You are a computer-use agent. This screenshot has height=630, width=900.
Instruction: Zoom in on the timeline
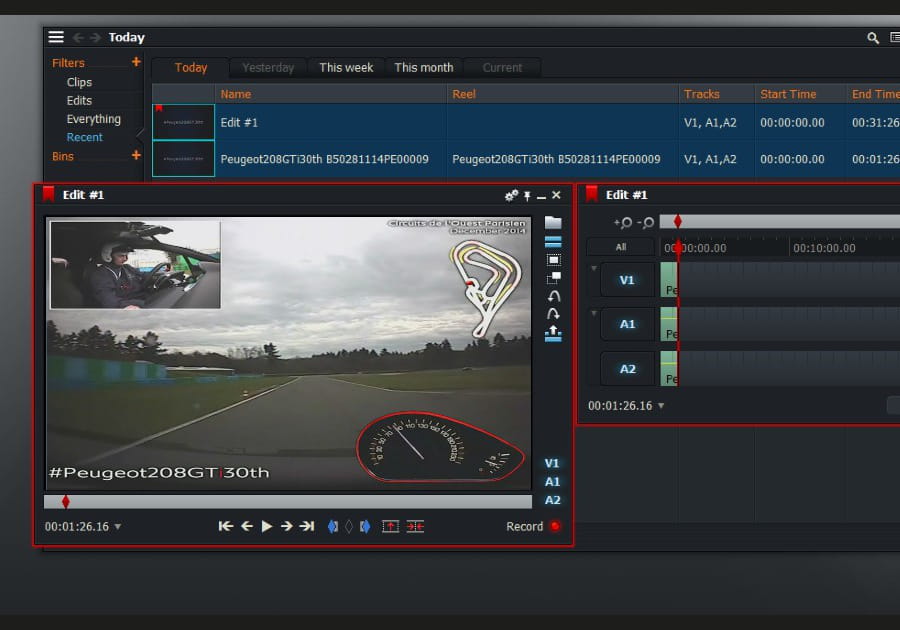pos(623,223)
